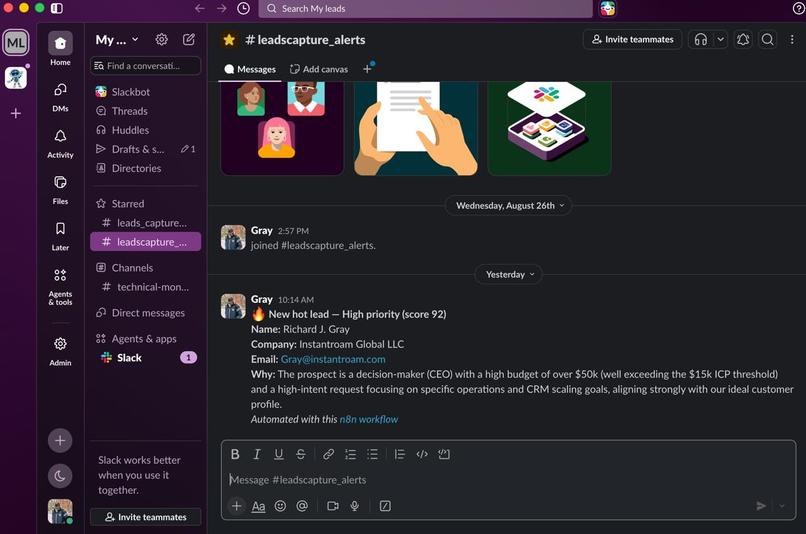The image size is (806, 534).
Task: Open the emoji picker
Action: coord(280,506)
